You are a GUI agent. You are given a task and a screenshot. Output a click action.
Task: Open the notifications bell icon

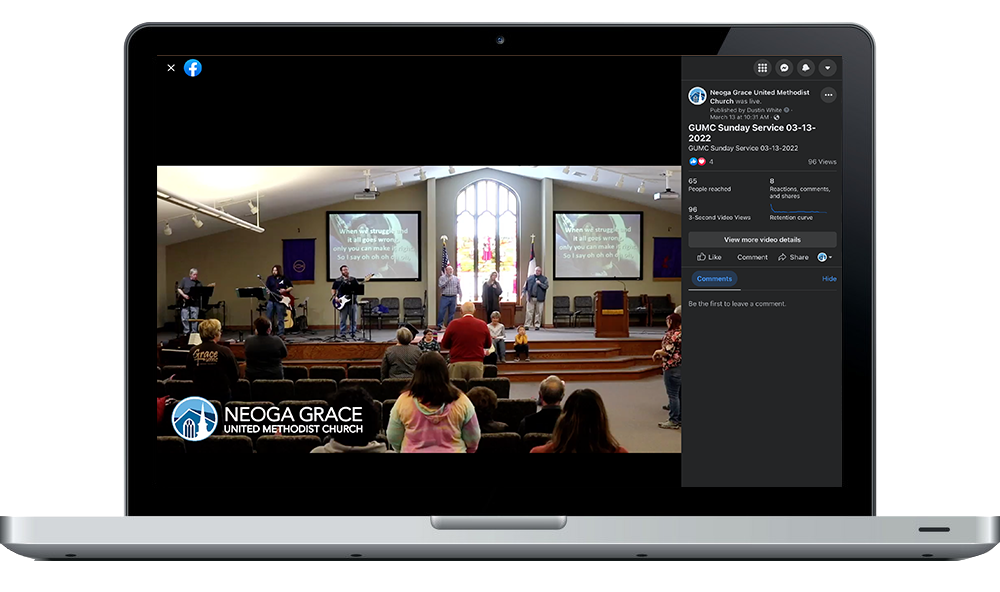[806, 68]
